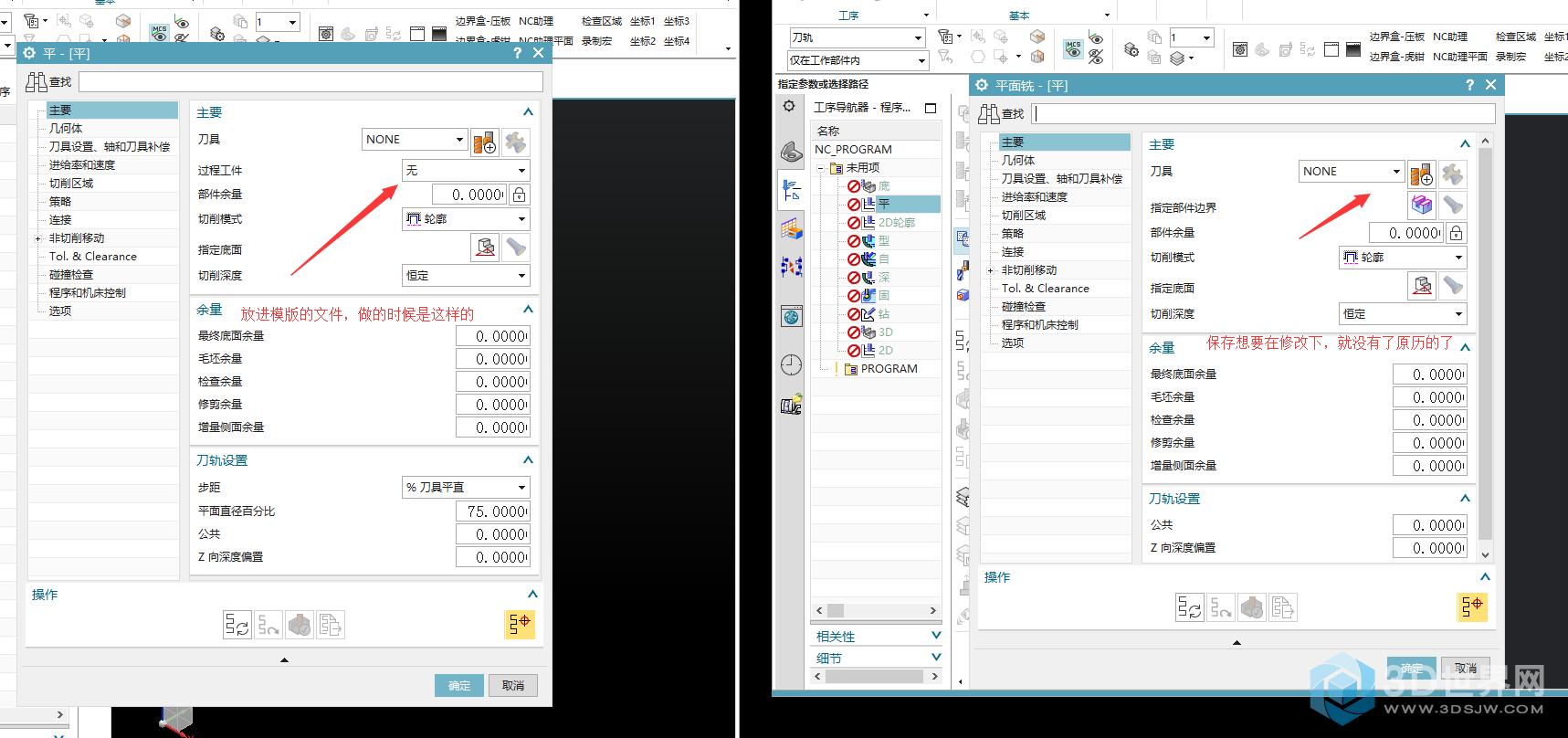Toggle hide eye-slash icon right toolbar

click(x=1096, y=57)
